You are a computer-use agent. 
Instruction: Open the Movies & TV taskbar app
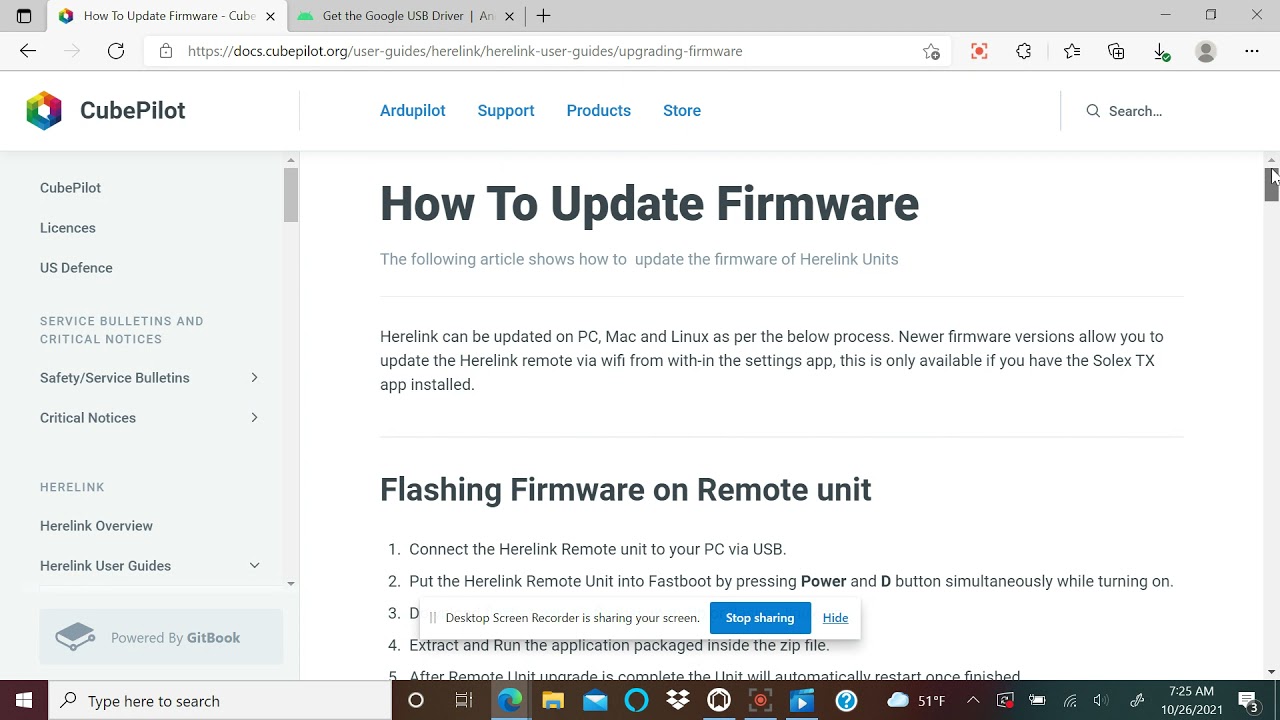pyautogui.click(x=802, y=701)
